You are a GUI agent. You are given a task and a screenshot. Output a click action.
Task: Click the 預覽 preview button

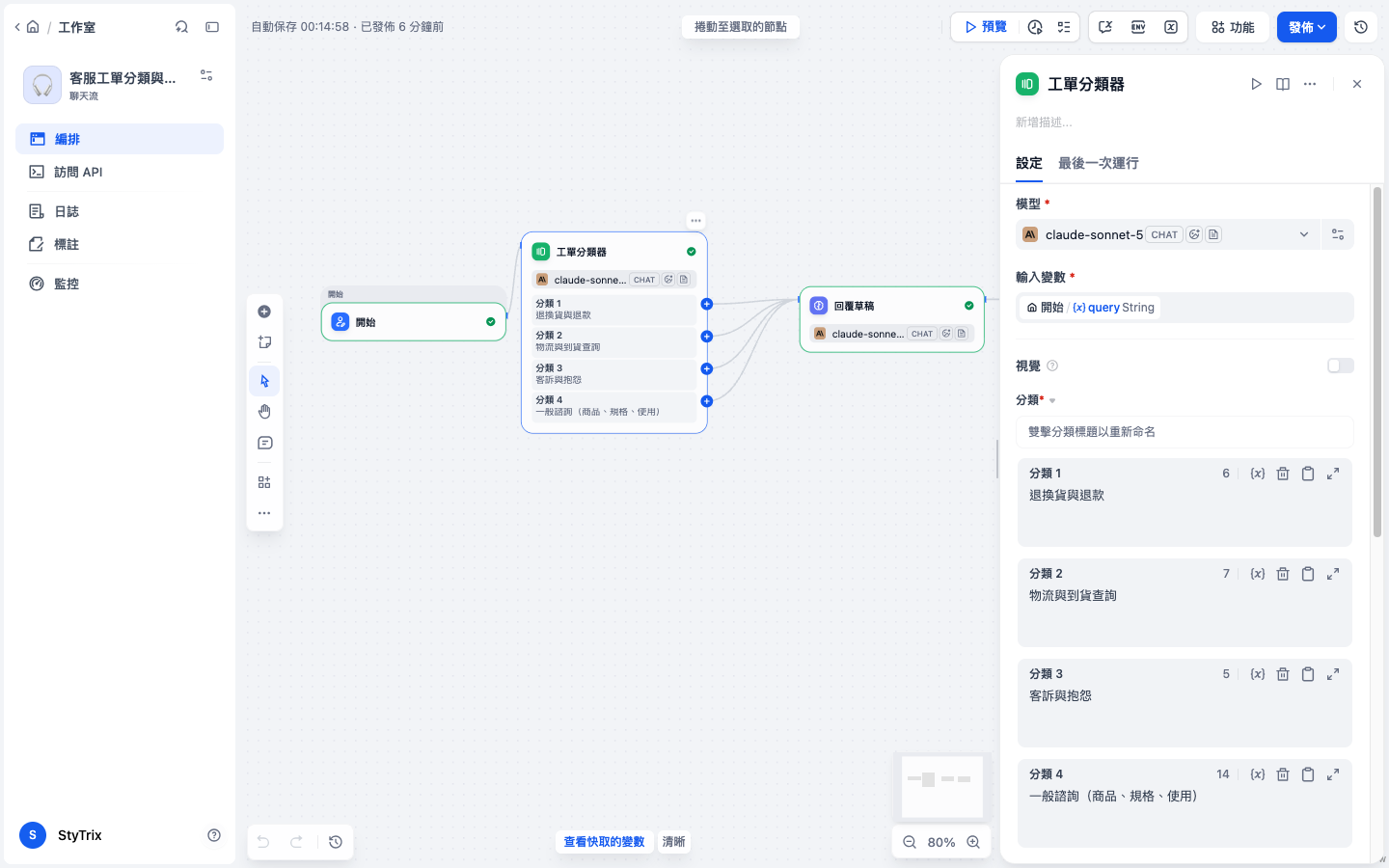(986, 27)
